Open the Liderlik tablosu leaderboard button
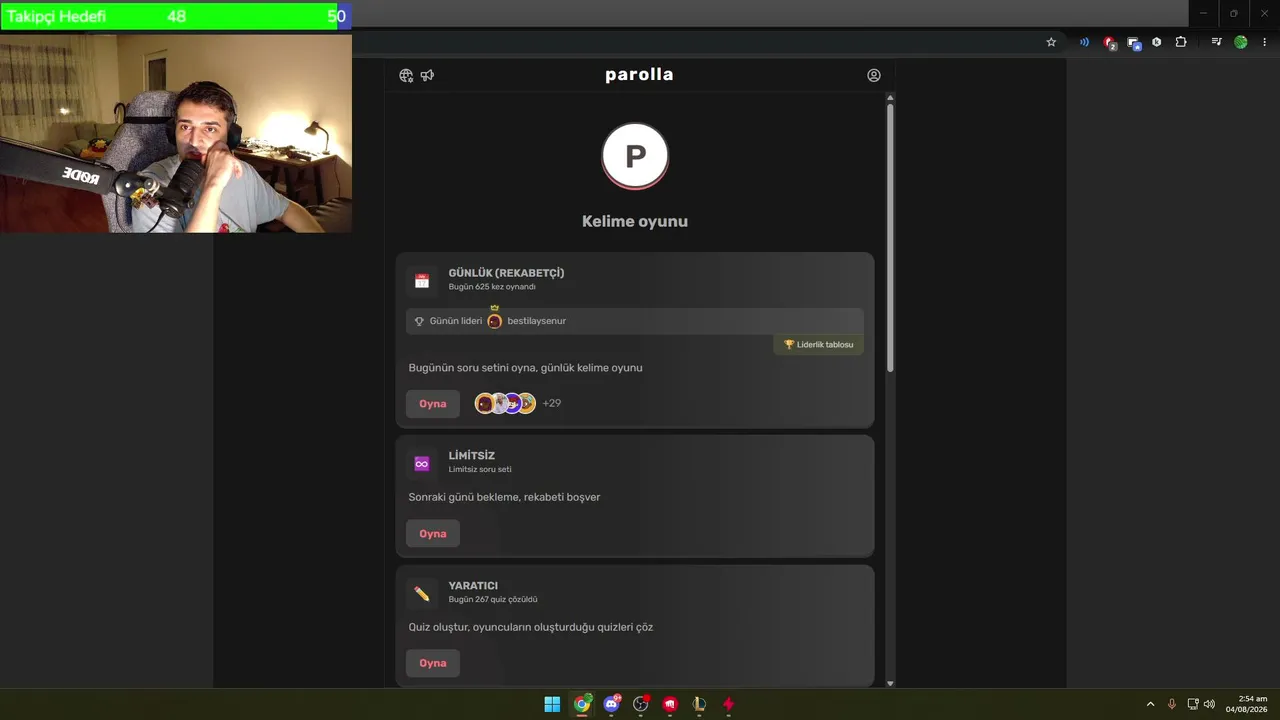The image size is (1280, 720). point(818,345)
